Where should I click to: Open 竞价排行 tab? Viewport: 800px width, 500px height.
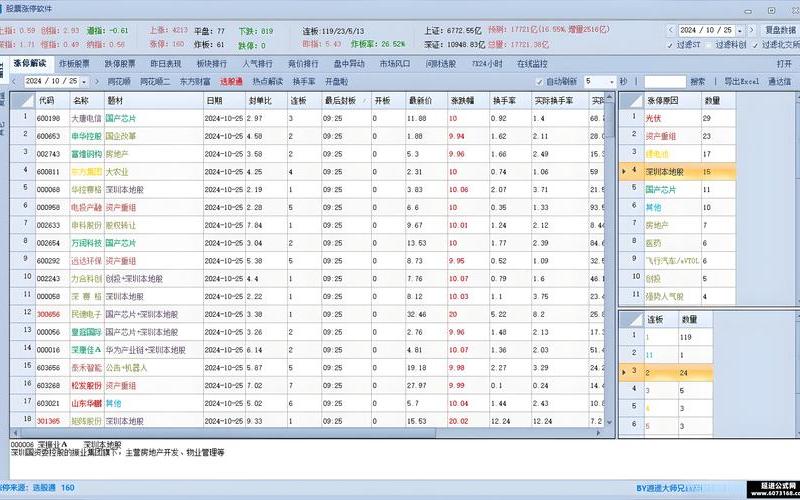[303, 64]
